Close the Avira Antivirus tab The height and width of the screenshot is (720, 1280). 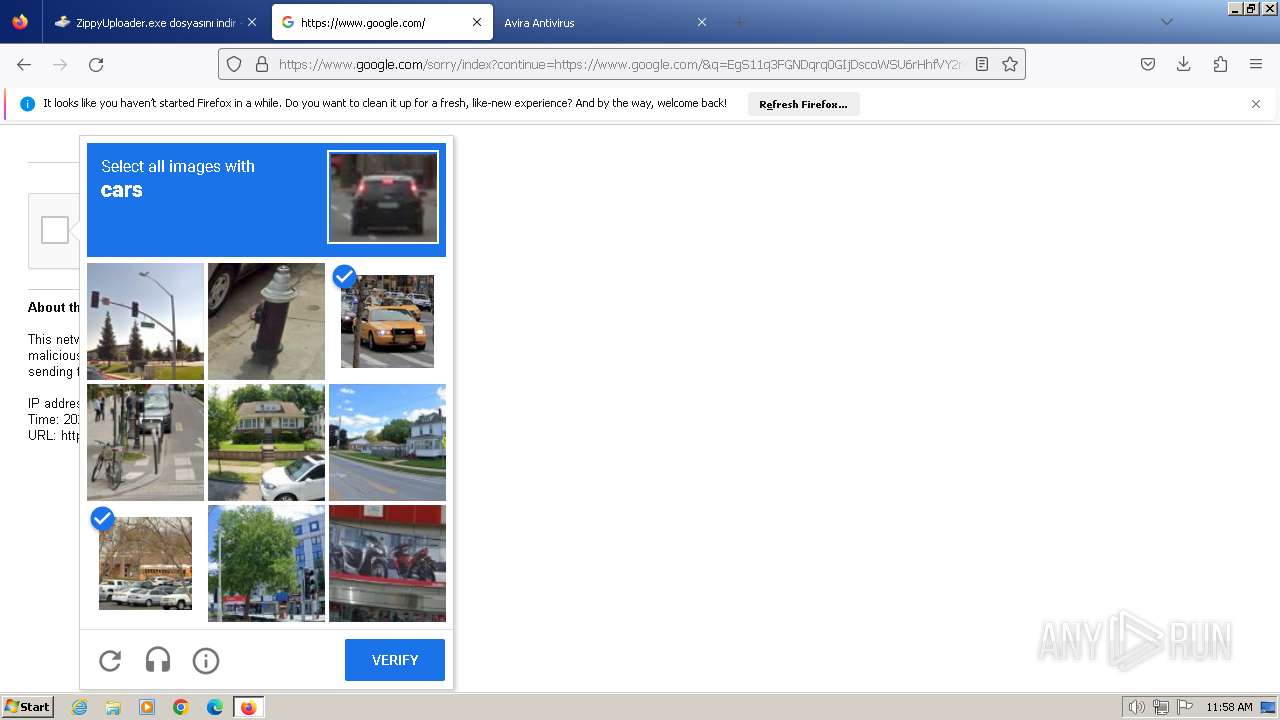click(x=702, y=22)
